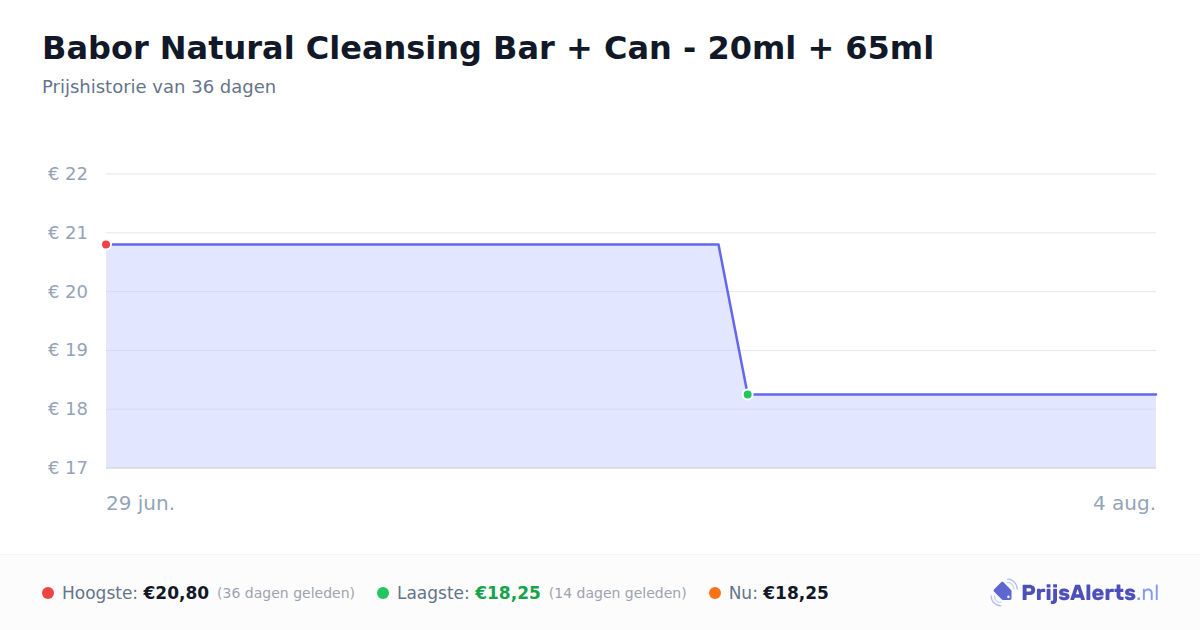Click the descending price drop line segment
Screen dimensions: 1200x630
(x=733, y=319)
